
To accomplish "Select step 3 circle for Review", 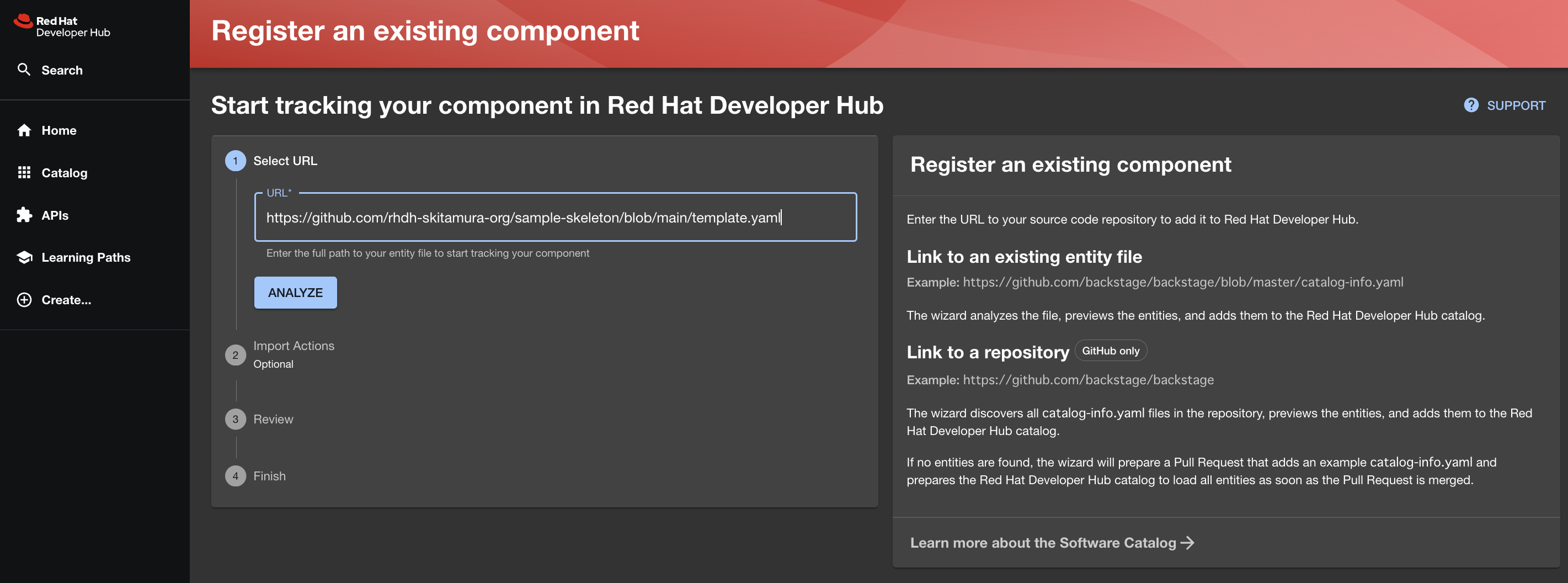I will pyautogui.click(x=236, y=419).
